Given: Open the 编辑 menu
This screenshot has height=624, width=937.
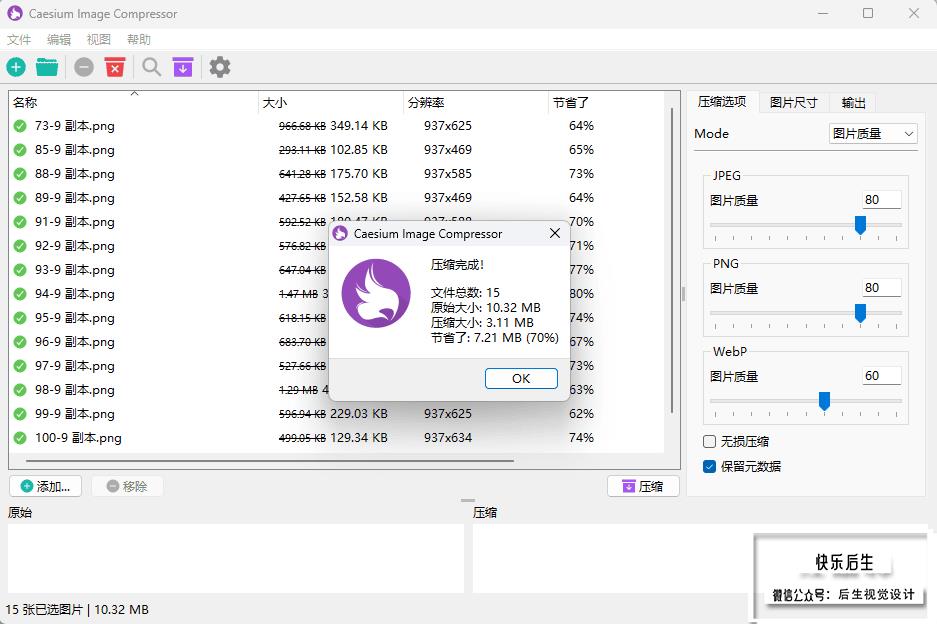Looking at the screenshot, I should point(59,39).
